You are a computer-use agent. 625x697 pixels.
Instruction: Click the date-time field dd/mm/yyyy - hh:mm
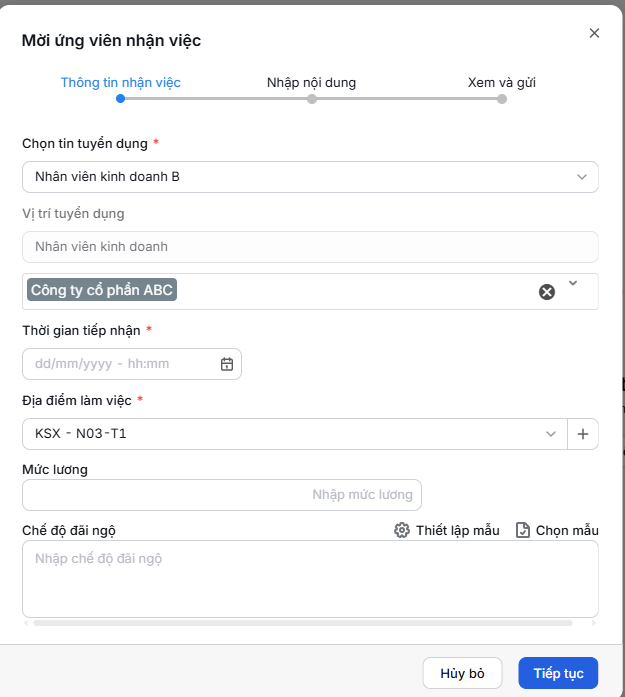pos(132,364)
